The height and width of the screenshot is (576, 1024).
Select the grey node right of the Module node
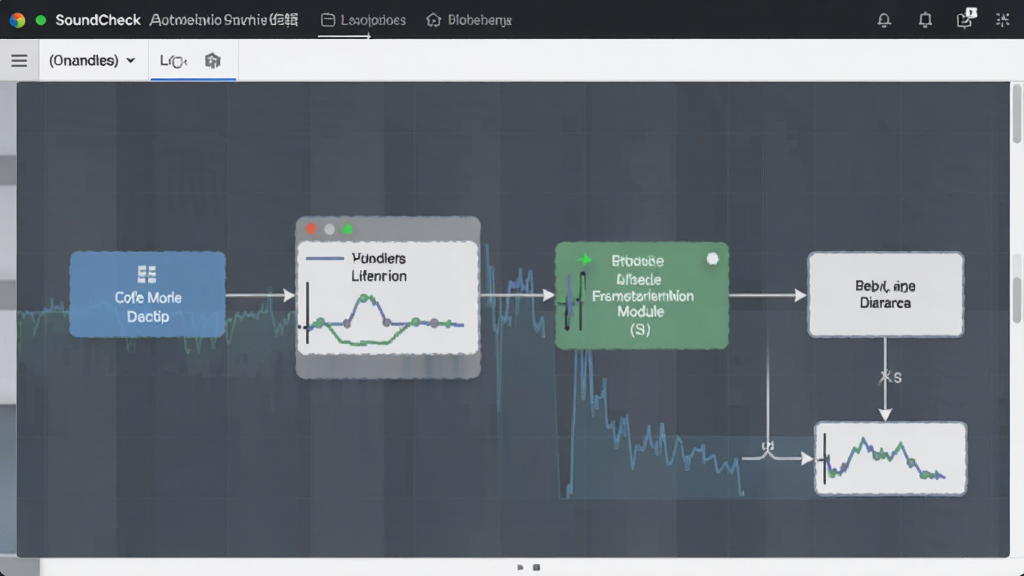pos(886,295)
